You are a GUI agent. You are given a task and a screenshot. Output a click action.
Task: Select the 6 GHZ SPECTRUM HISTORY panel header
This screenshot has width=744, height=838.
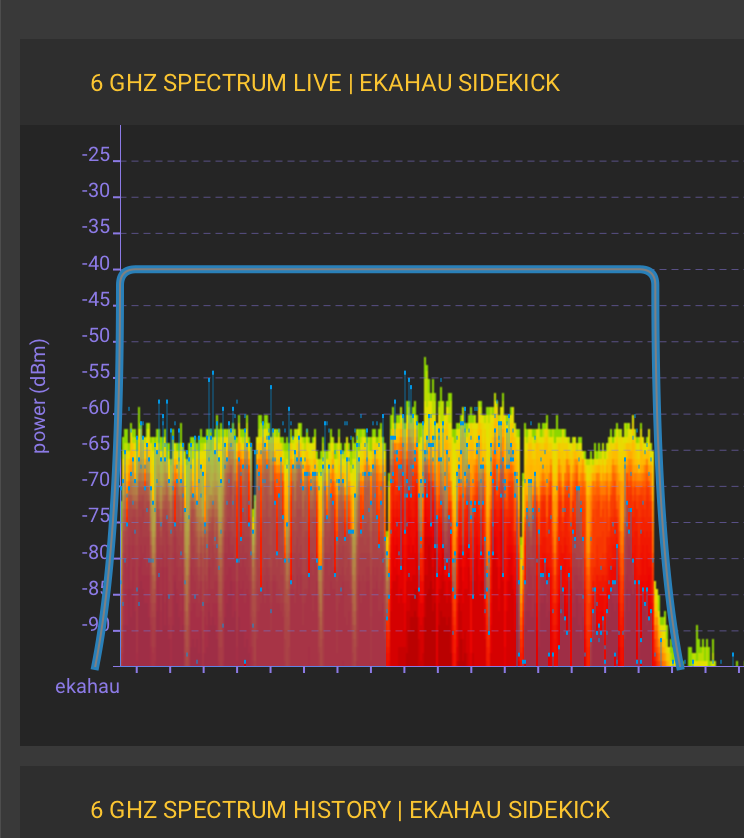[x=350, y=810]
